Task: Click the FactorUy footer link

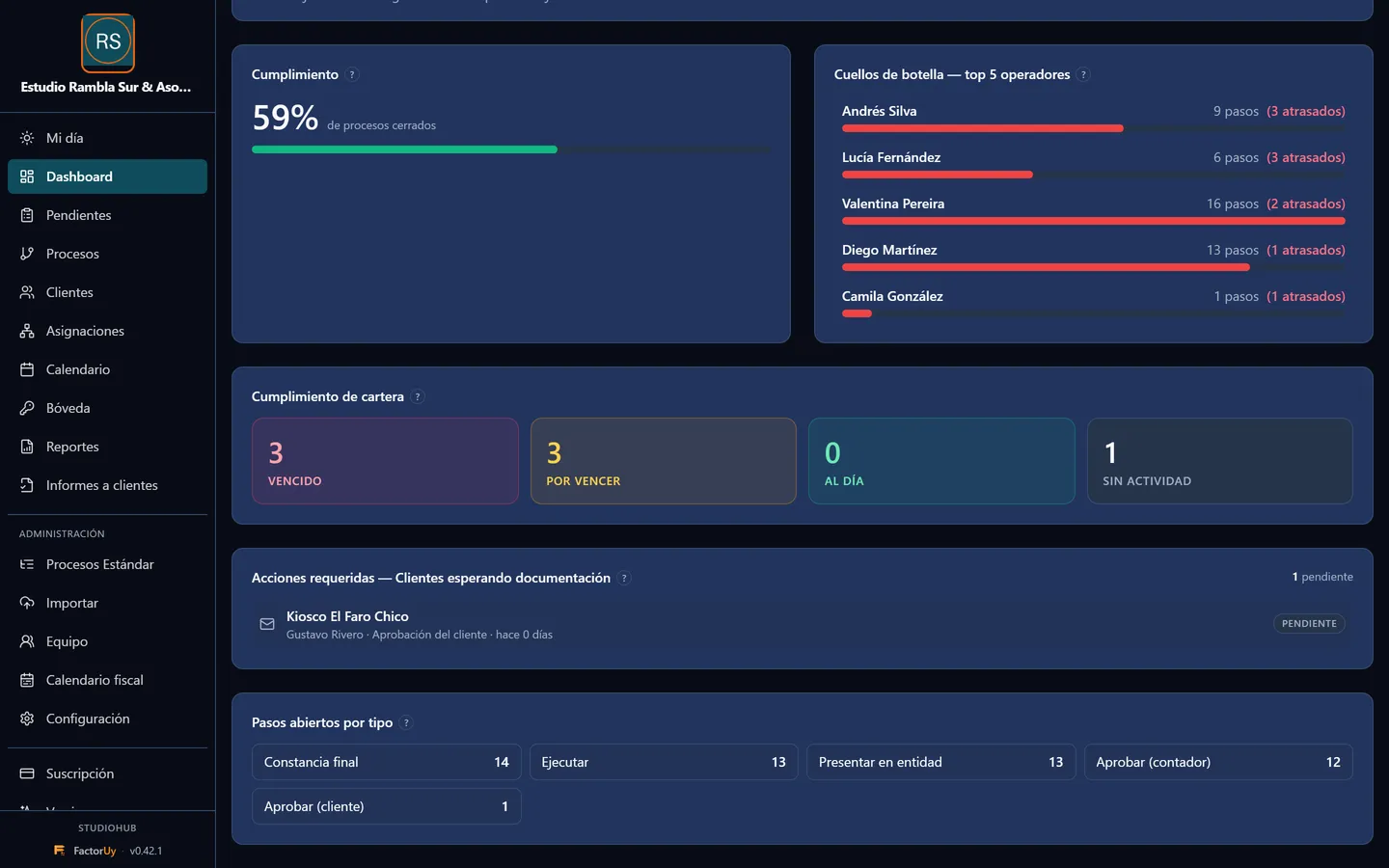Action: (x=86, y=851)
